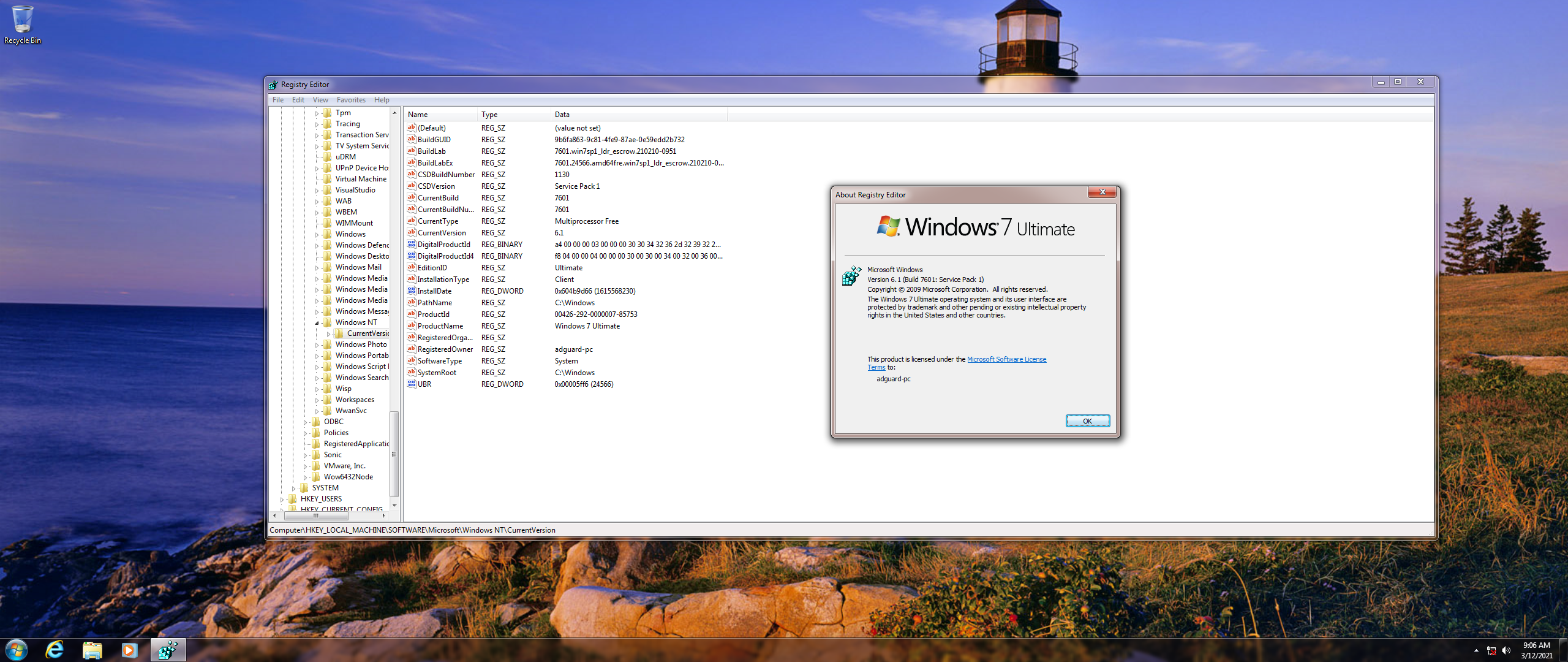The height and width of the screenshot is (662, 1568).
Task: Click the (Default) value icon
Action: coord(412,127)
